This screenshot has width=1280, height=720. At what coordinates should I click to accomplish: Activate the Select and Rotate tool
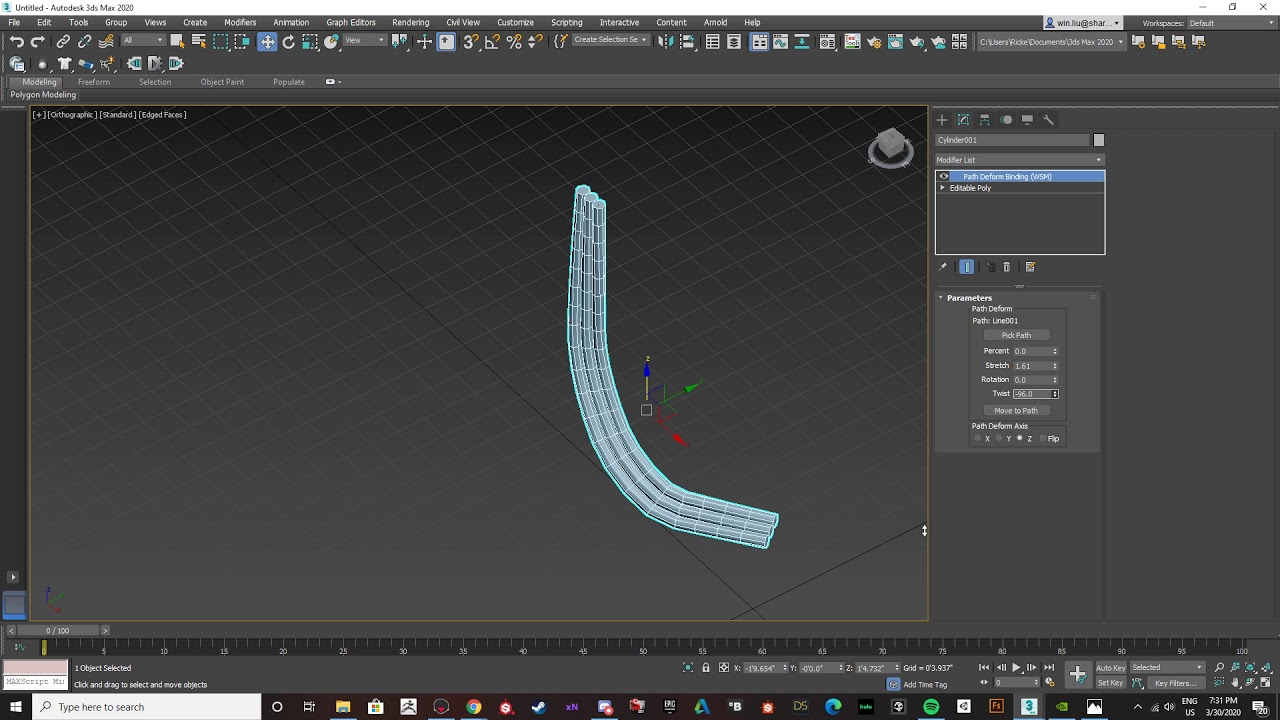289,41
